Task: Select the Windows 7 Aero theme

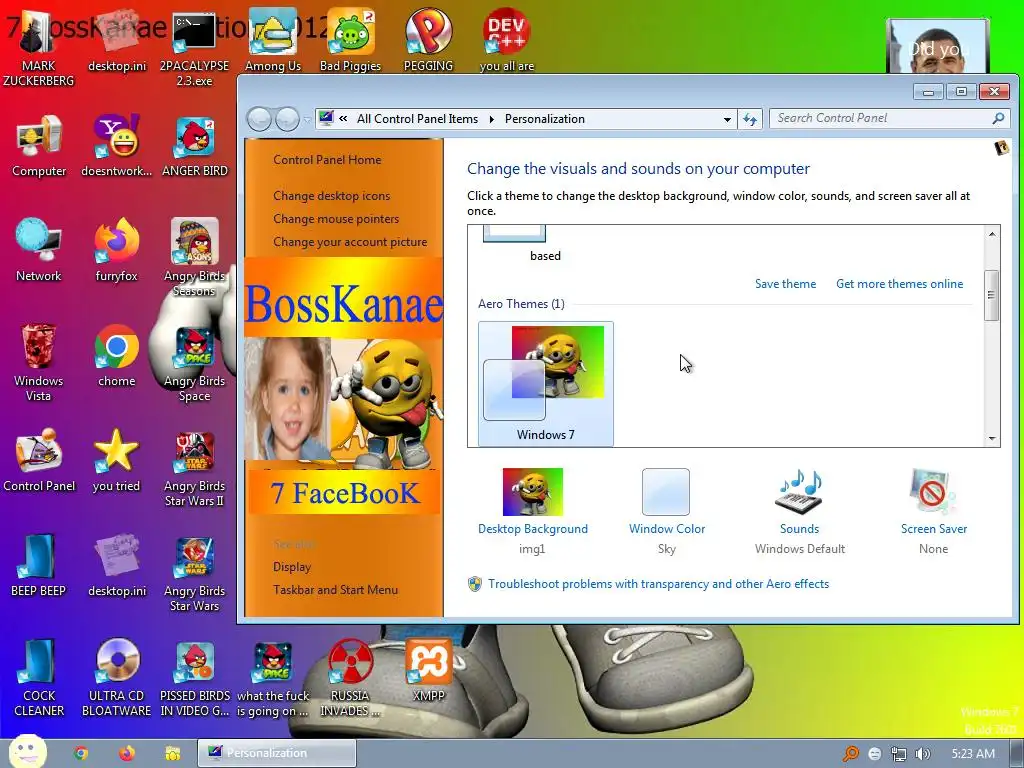Action: pos(545,384)
